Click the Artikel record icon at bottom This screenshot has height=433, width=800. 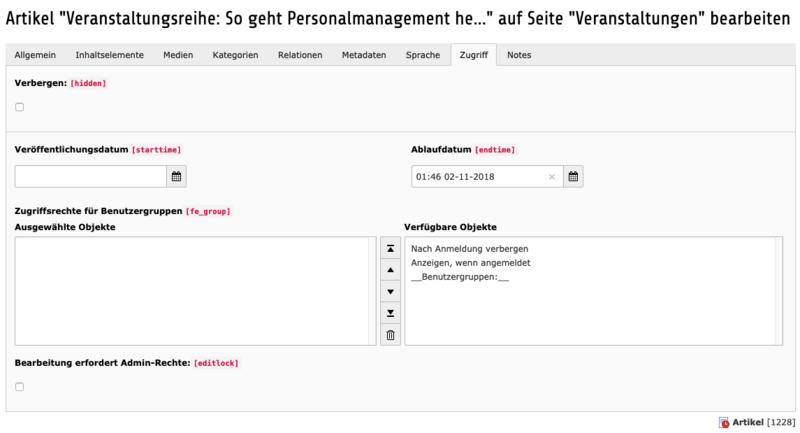[x=724, y=423]
